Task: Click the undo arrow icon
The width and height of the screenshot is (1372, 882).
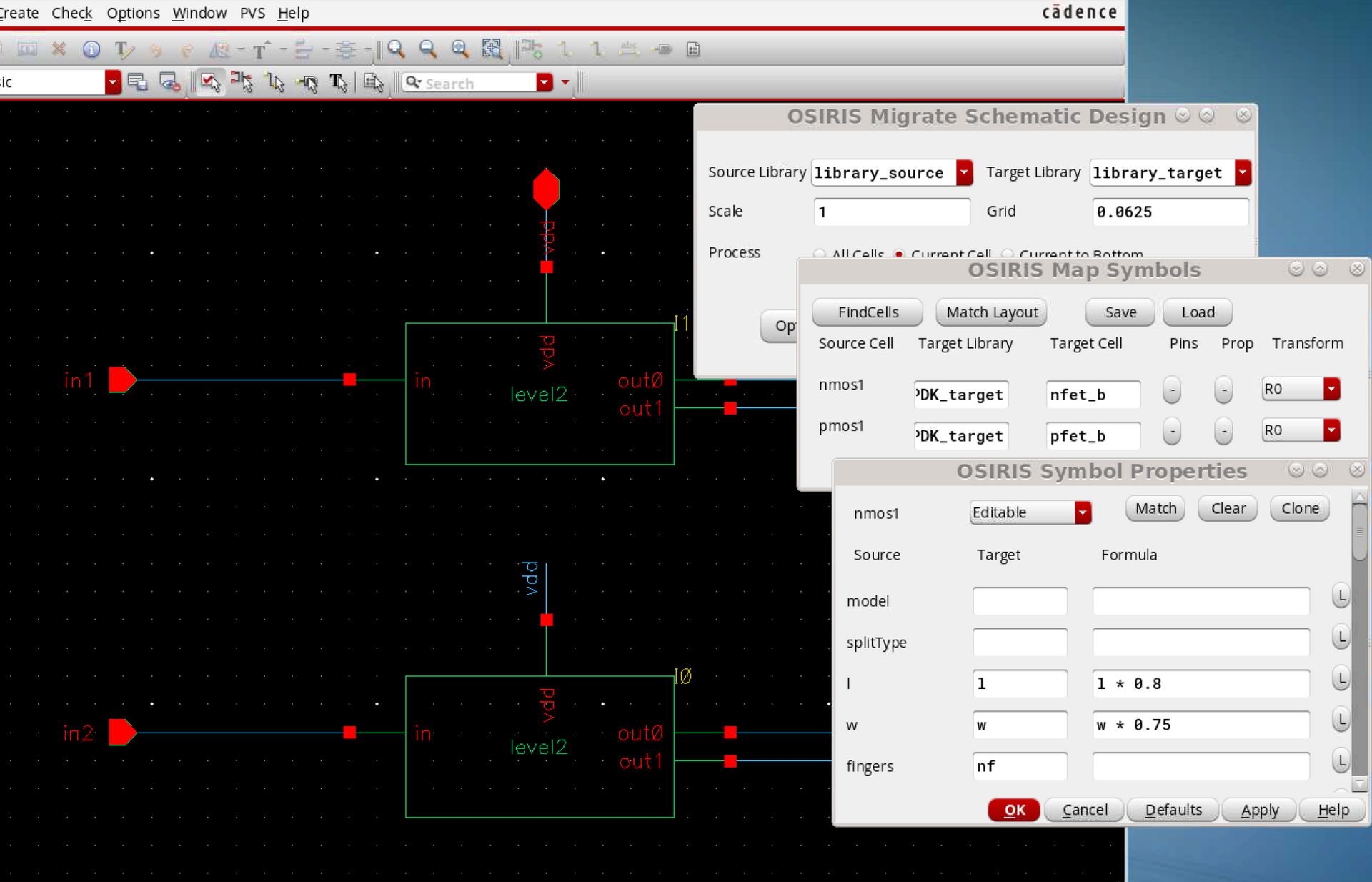Action: point(155,49)
